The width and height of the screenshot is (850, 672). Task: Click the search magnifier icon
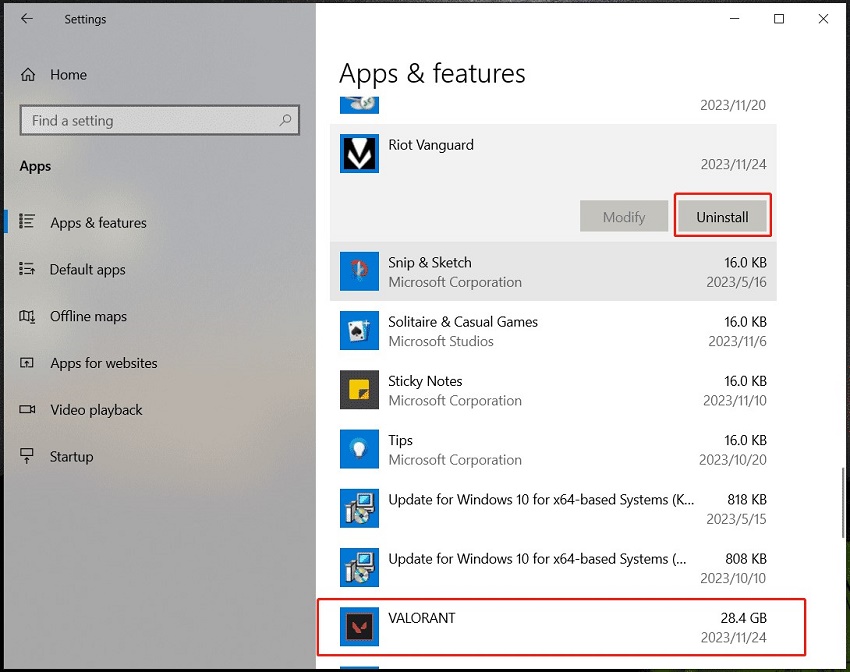click(286, 120)
